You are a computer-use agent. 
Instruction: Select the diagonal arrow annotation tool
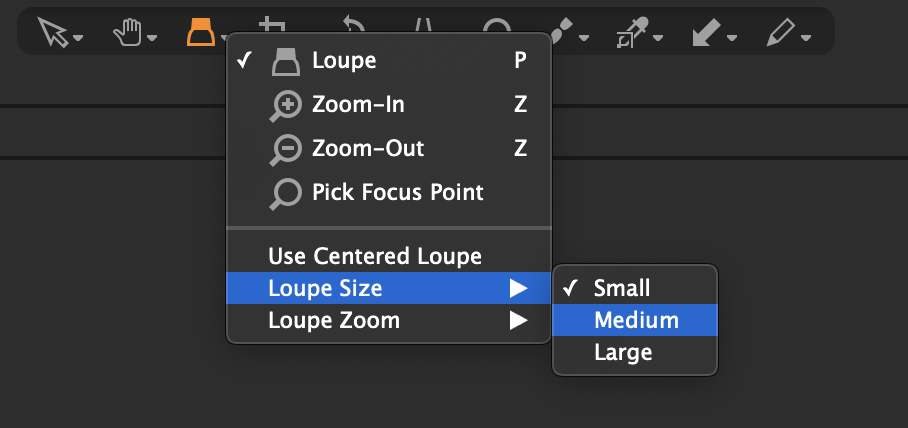707,32
